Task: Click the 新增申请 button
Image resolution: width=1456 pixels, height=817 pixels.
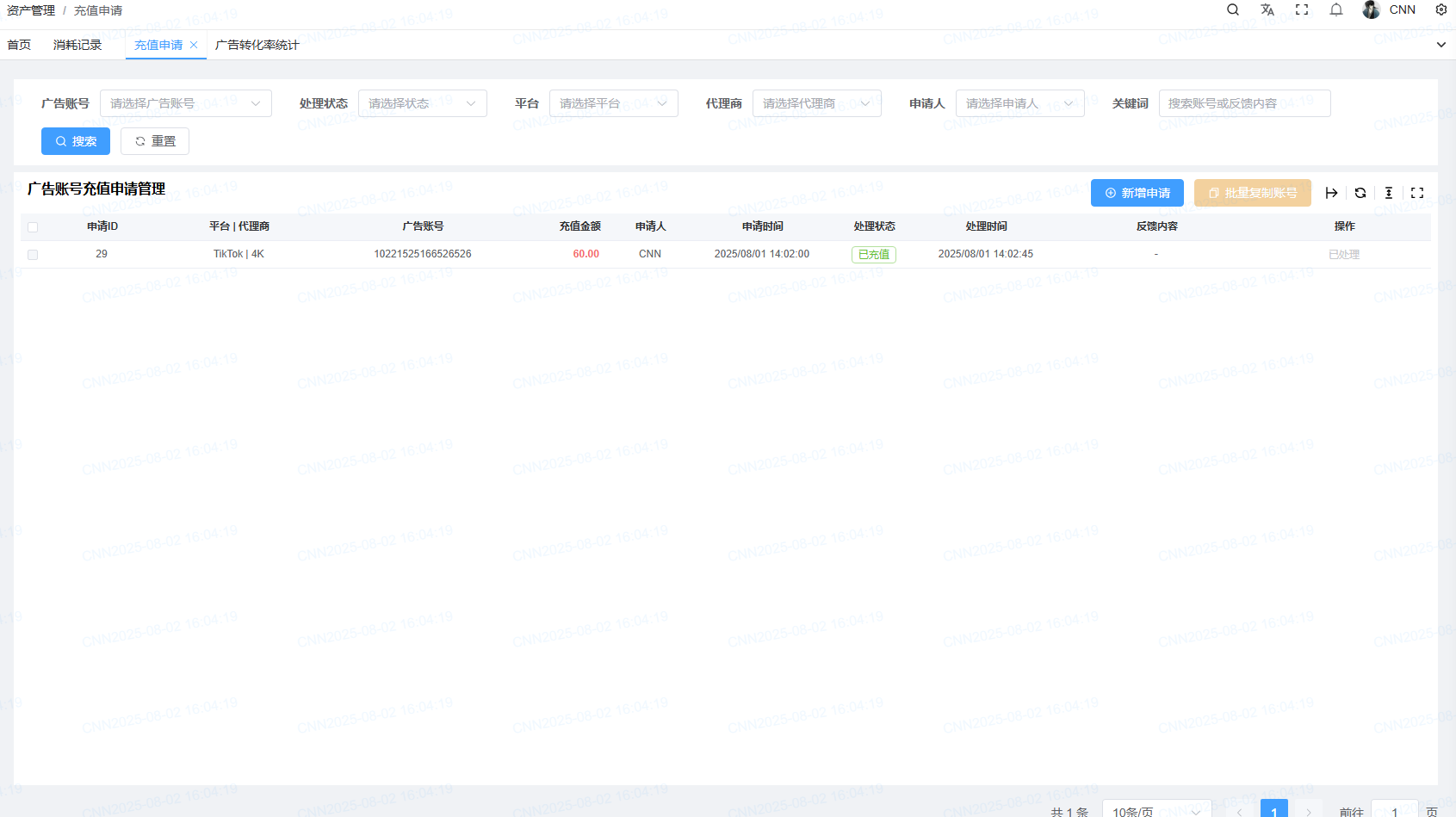Action: coord(1137,193)
